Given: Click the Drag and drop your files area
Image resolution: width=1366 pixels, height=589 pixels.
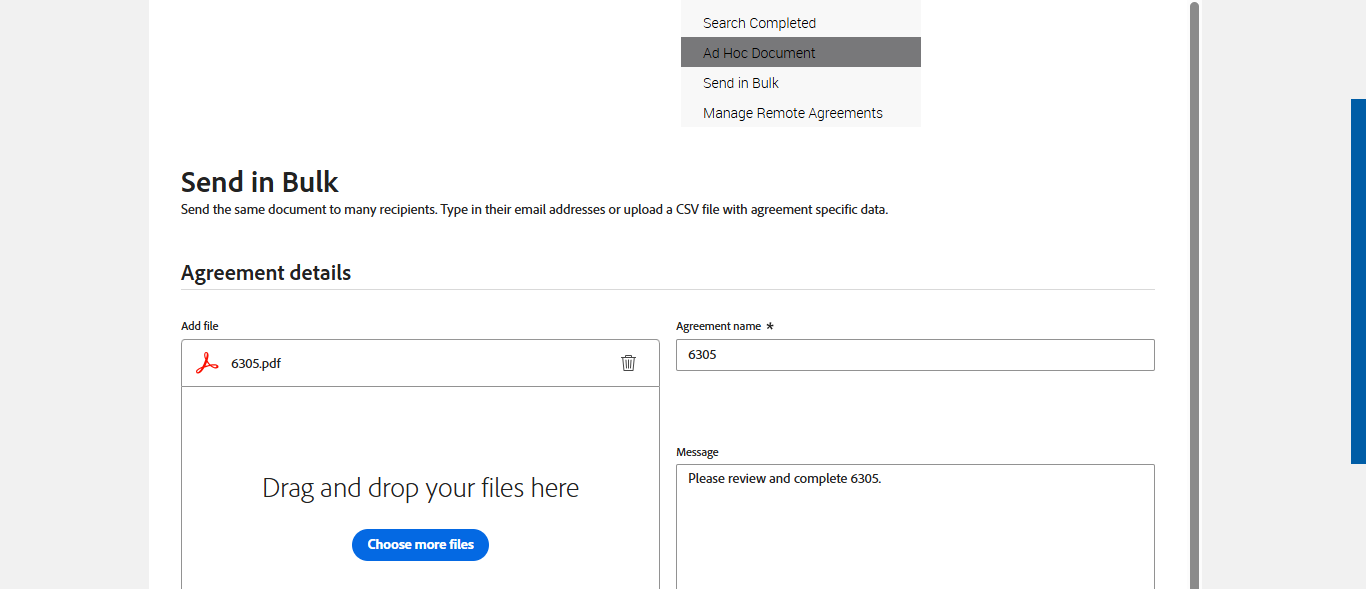Looking at the screenshot, I should coord(420,488).
